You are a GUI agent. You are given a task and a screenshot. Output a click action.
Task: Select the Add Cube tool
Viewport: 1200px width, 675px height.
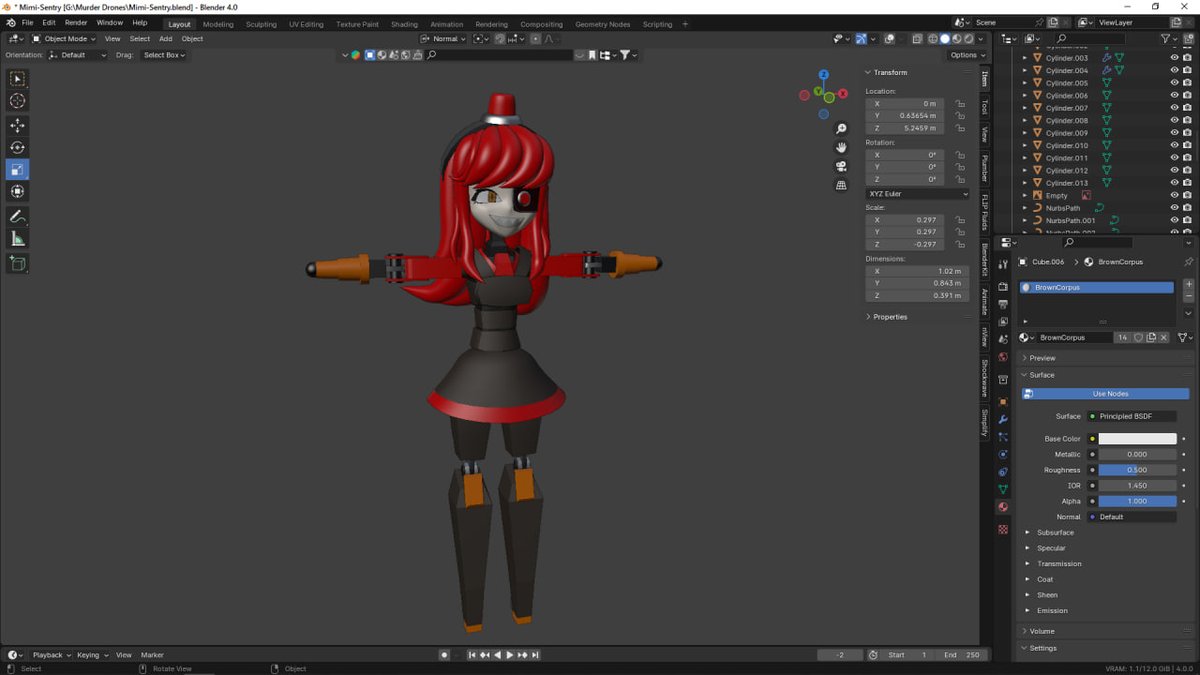[x=18, y=263]
